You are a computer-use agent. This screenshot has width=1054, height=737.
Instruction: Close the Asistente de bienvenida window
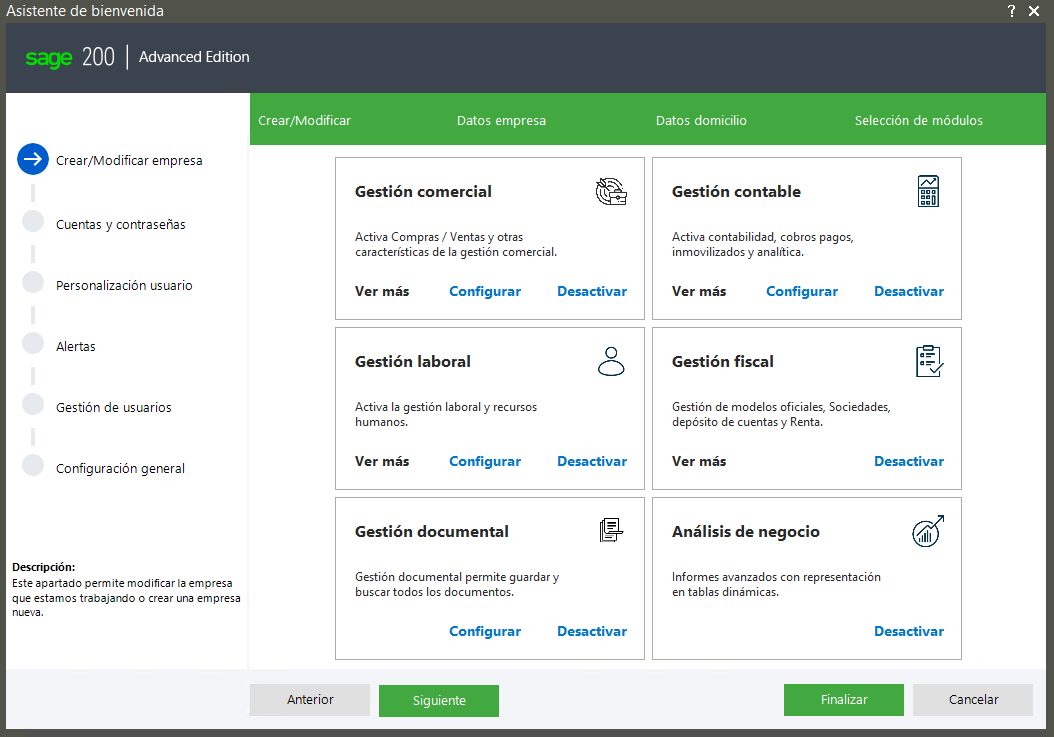[1035, 11]
